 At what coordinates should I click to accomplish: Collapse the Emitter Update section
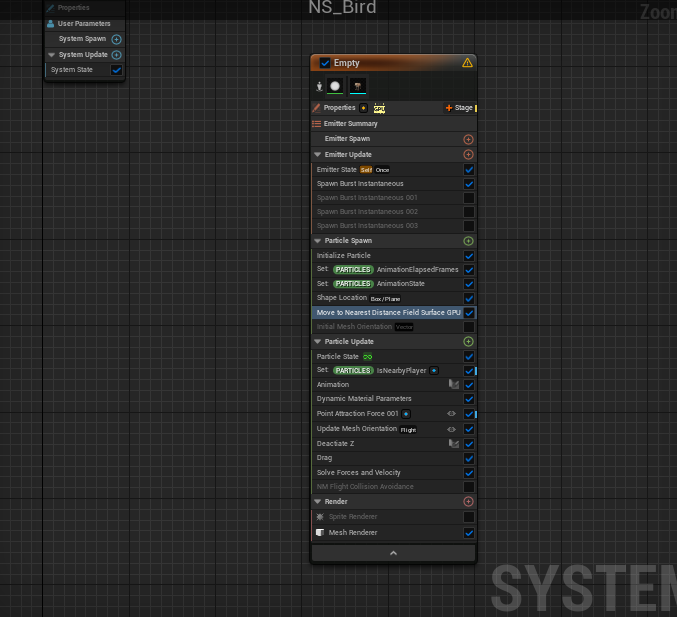(x=318, y=155)
